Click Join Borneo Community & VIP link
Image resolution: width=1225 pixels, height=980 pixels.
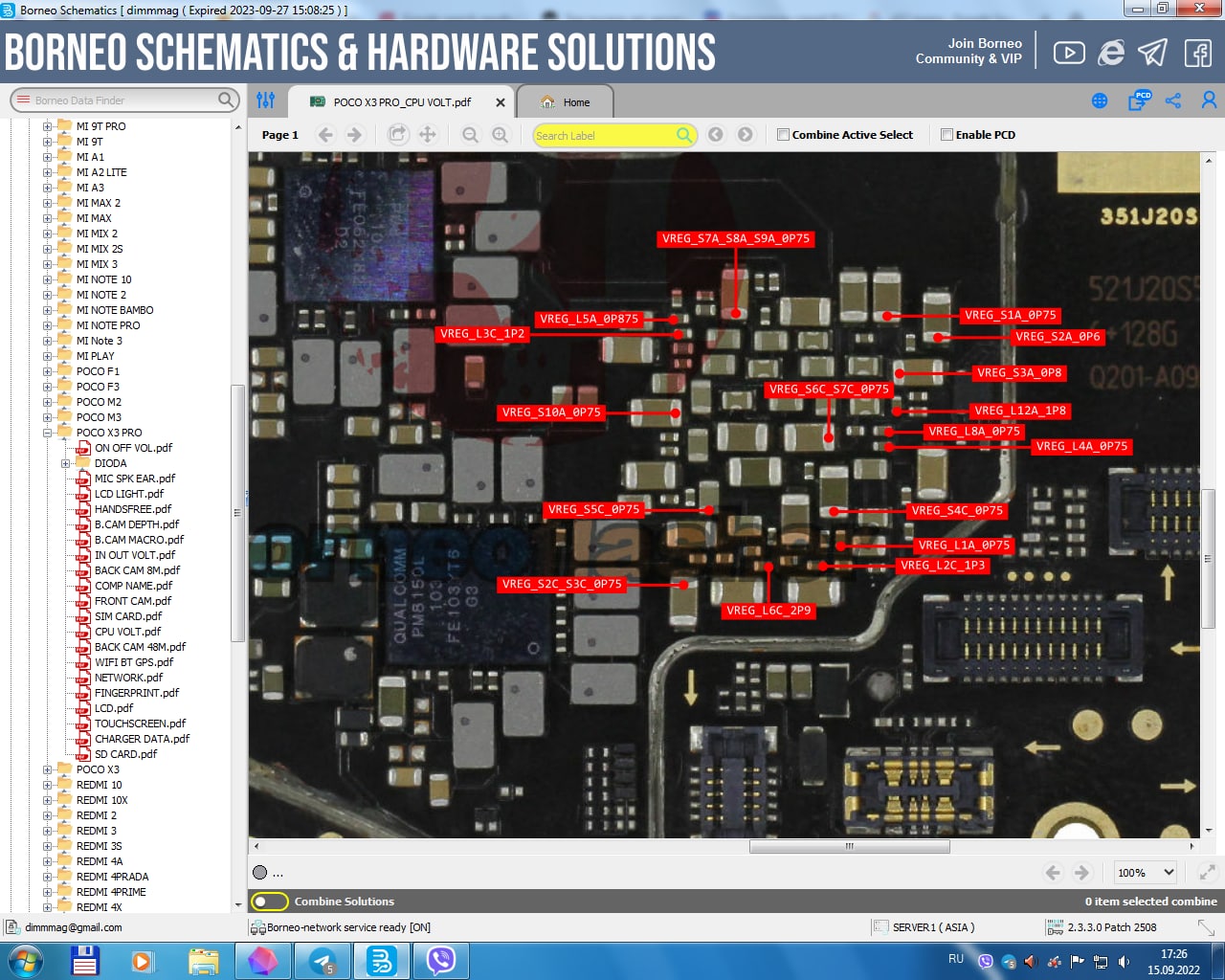pos(969,52)
